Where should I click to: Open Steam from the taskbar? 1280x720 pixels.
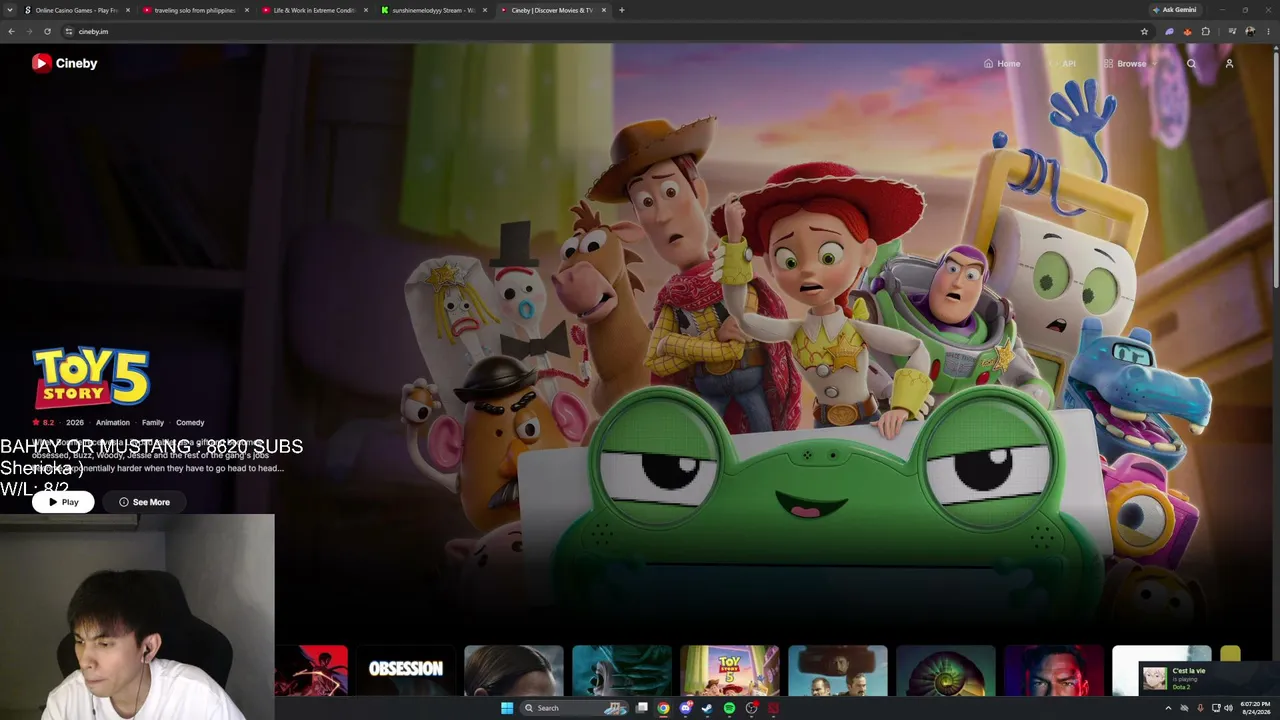coord(707,708)
